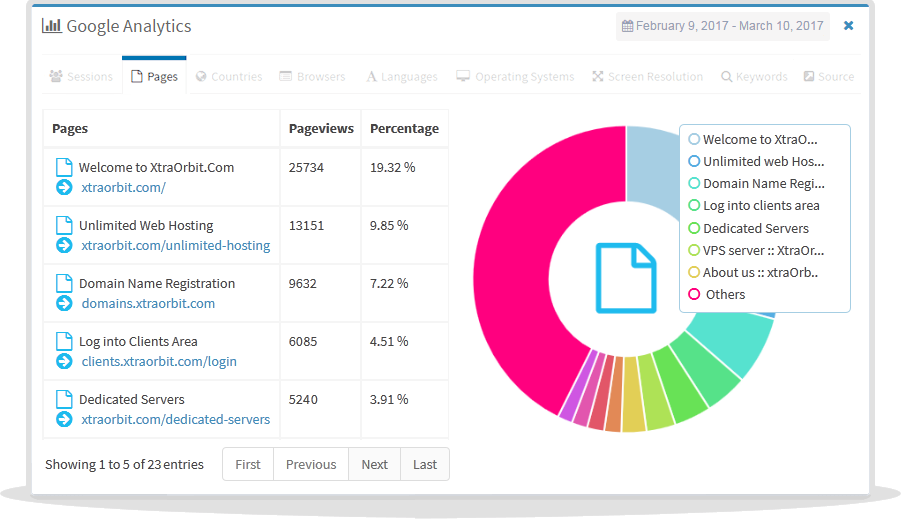Viewport: 902px width, 521px height.
Task: Select percentage value 4.51 %
Action: 389,342
